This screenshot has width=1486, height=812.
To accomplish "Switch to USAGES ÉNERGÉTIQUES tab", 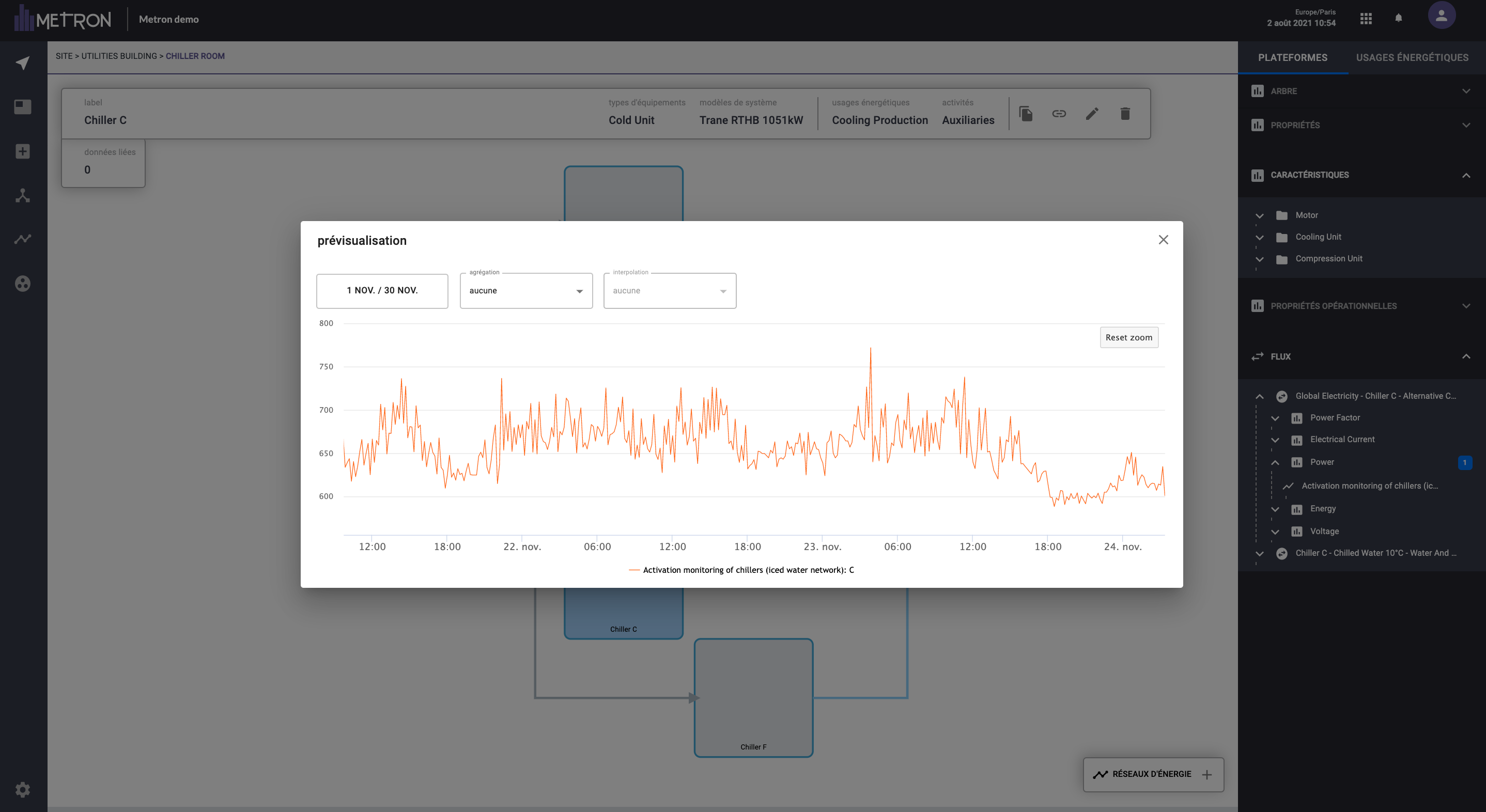I will pyautogui.click(x=1412, y=58).
